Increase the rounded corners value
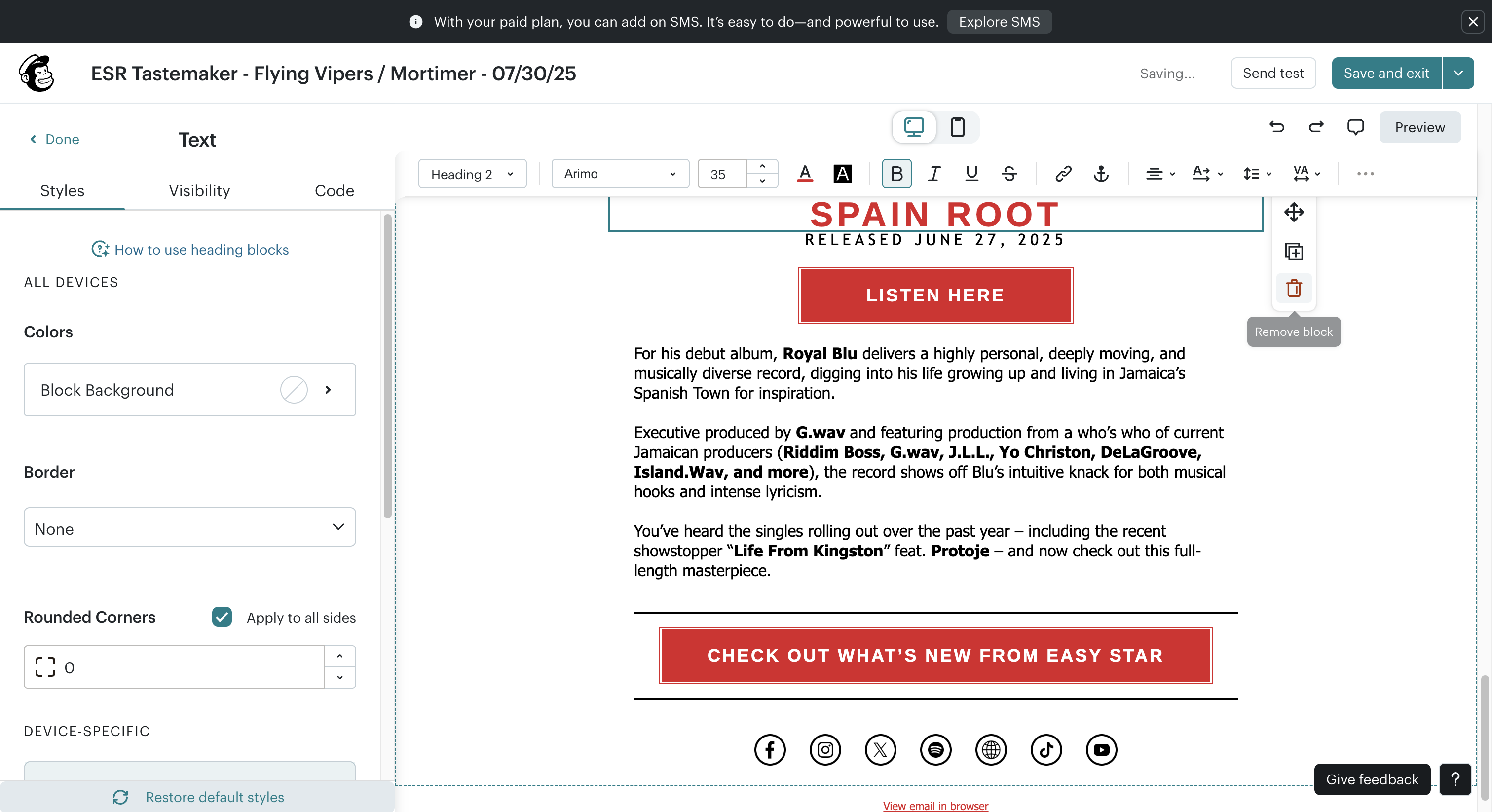 coord(339,657)
